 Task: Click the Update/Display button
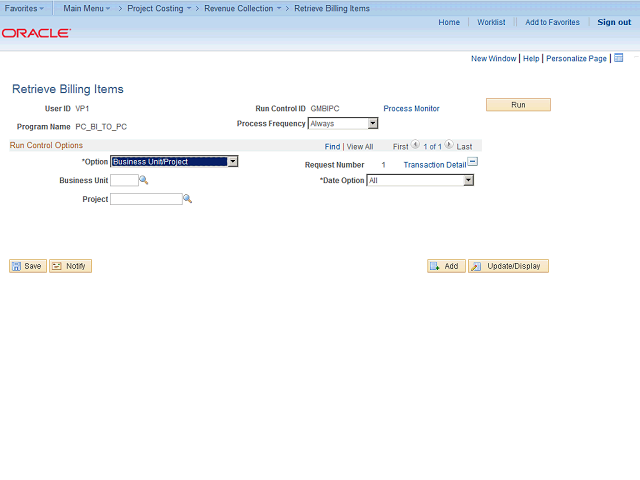tap(508, 266)
